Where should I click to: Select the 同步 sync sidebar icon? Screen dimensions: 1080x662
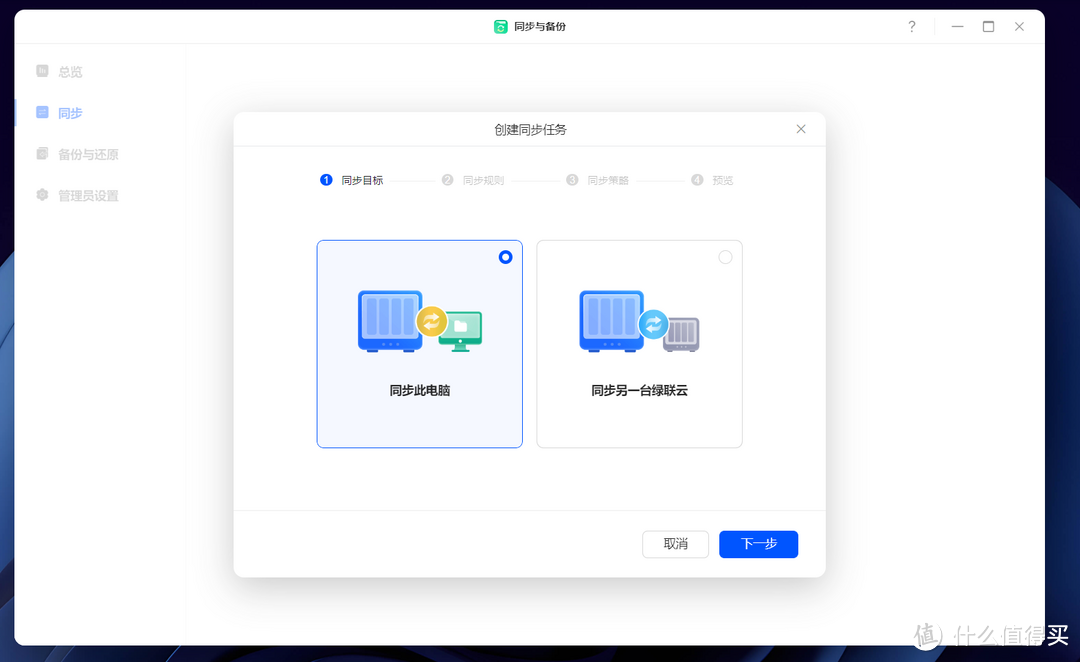coord(41,112)
